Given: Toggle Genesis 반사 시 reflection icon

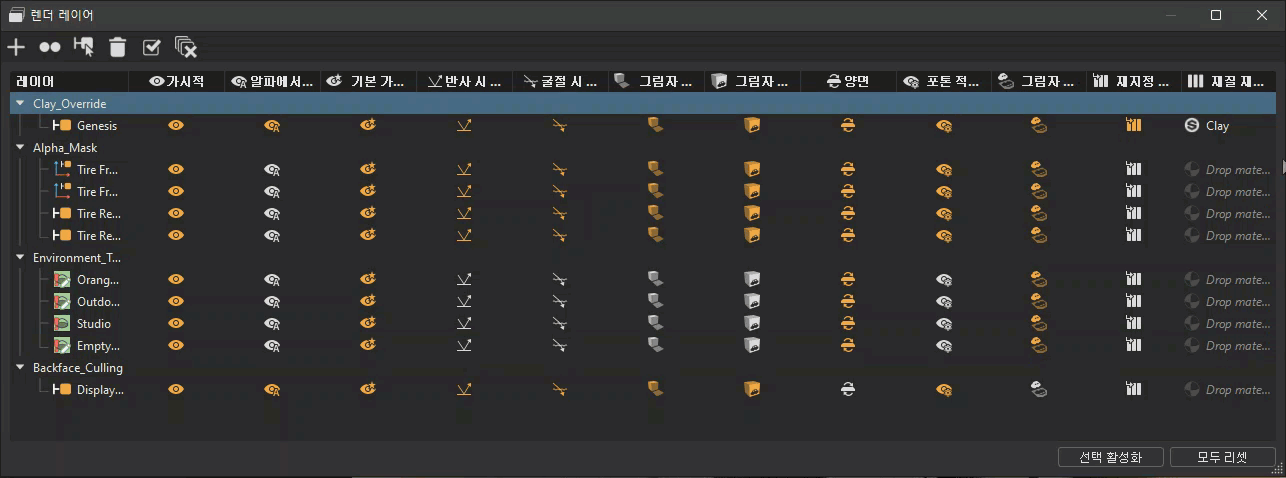Looking at the screenshot, I should click(x=464, y=126).
